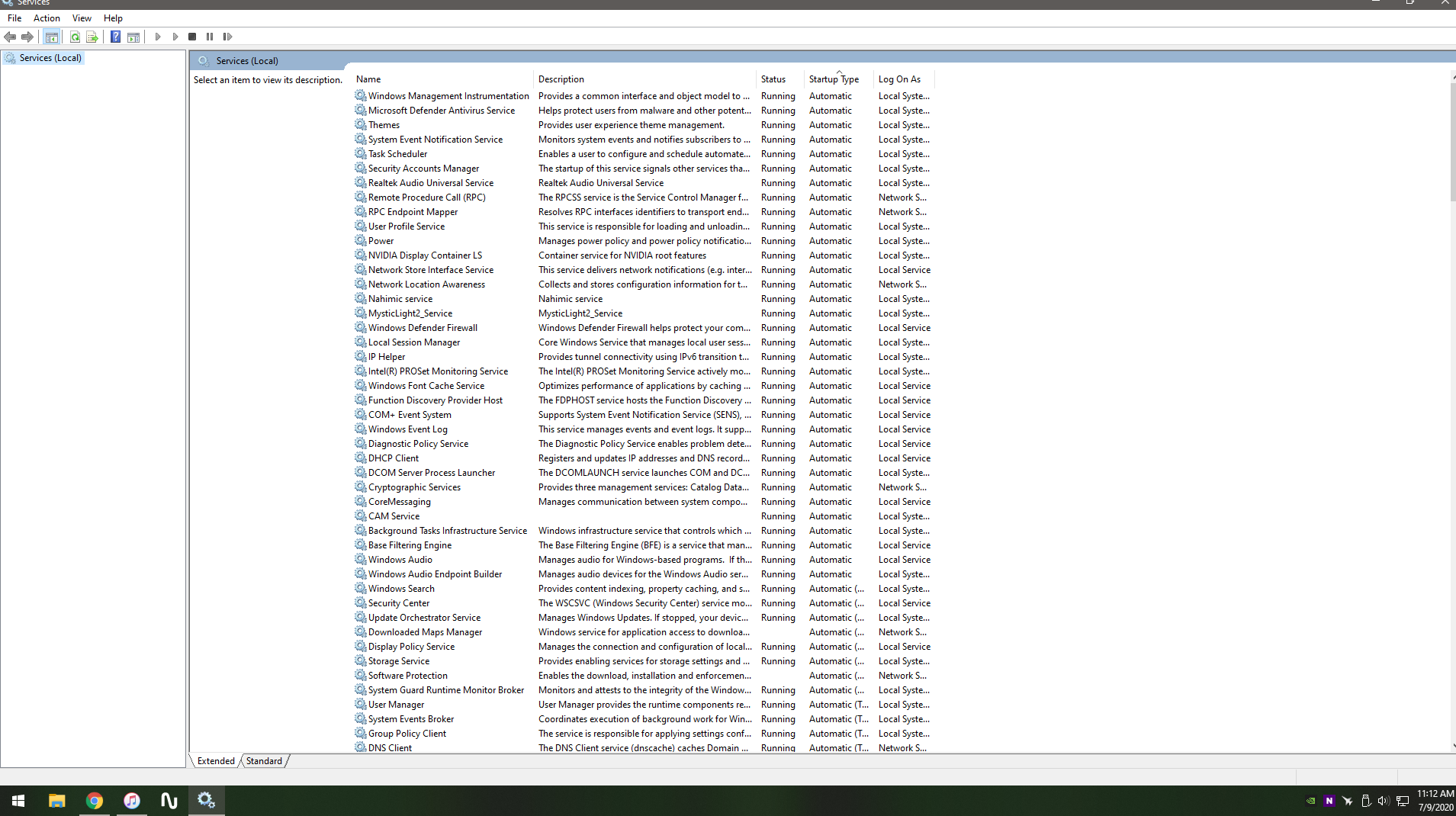The width and height of the screenshot is (1456, 816).
Task: Toggle Show/Hide Console Tree toolbar icon
Action: coord(51,37)
